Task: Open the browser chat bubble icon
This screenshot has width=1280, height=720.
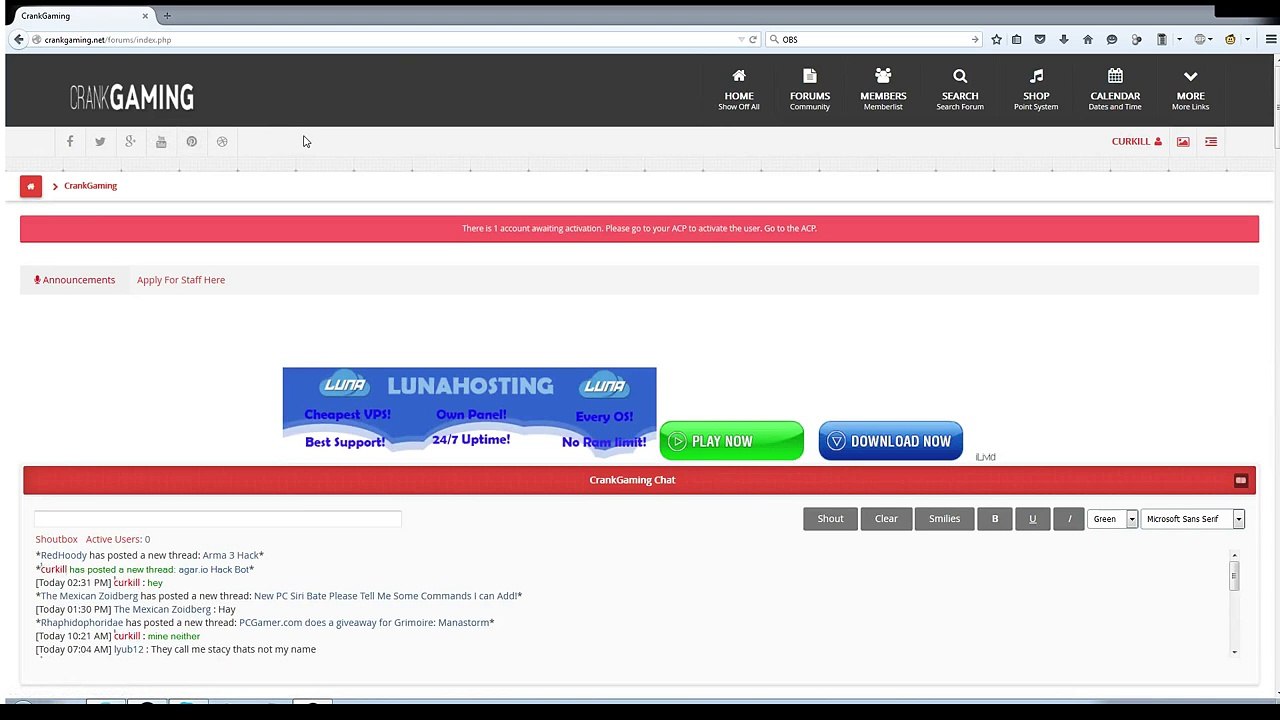Action: 1112,40
